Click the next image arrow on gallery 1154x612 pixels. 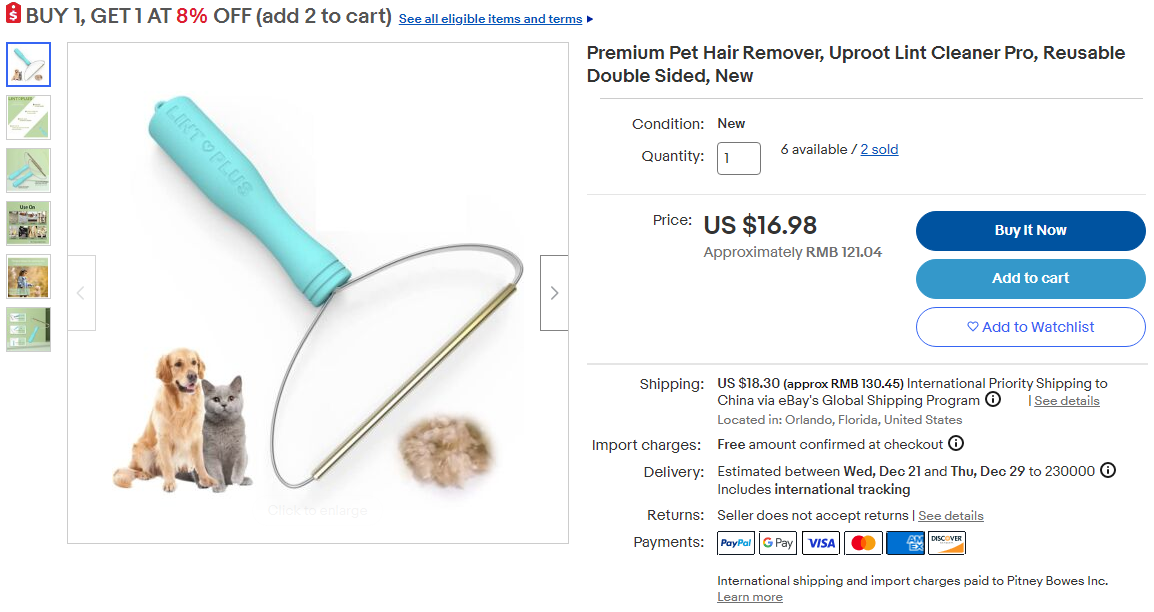(554, 293)
